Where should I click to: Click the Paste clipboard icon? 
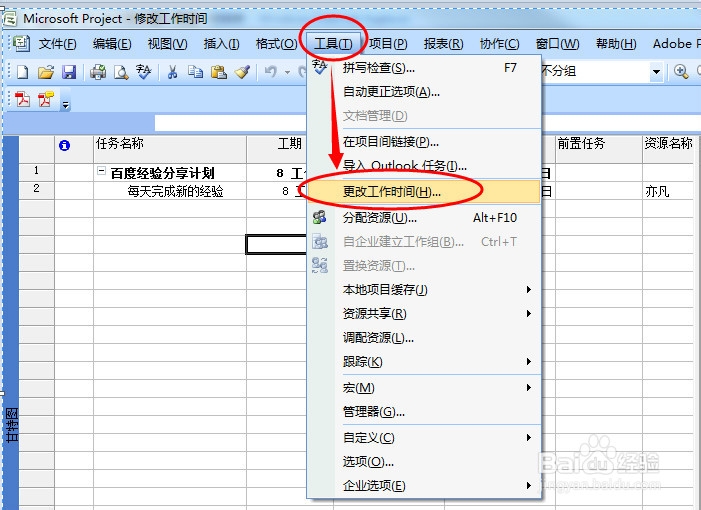click(x=219, y=72)
